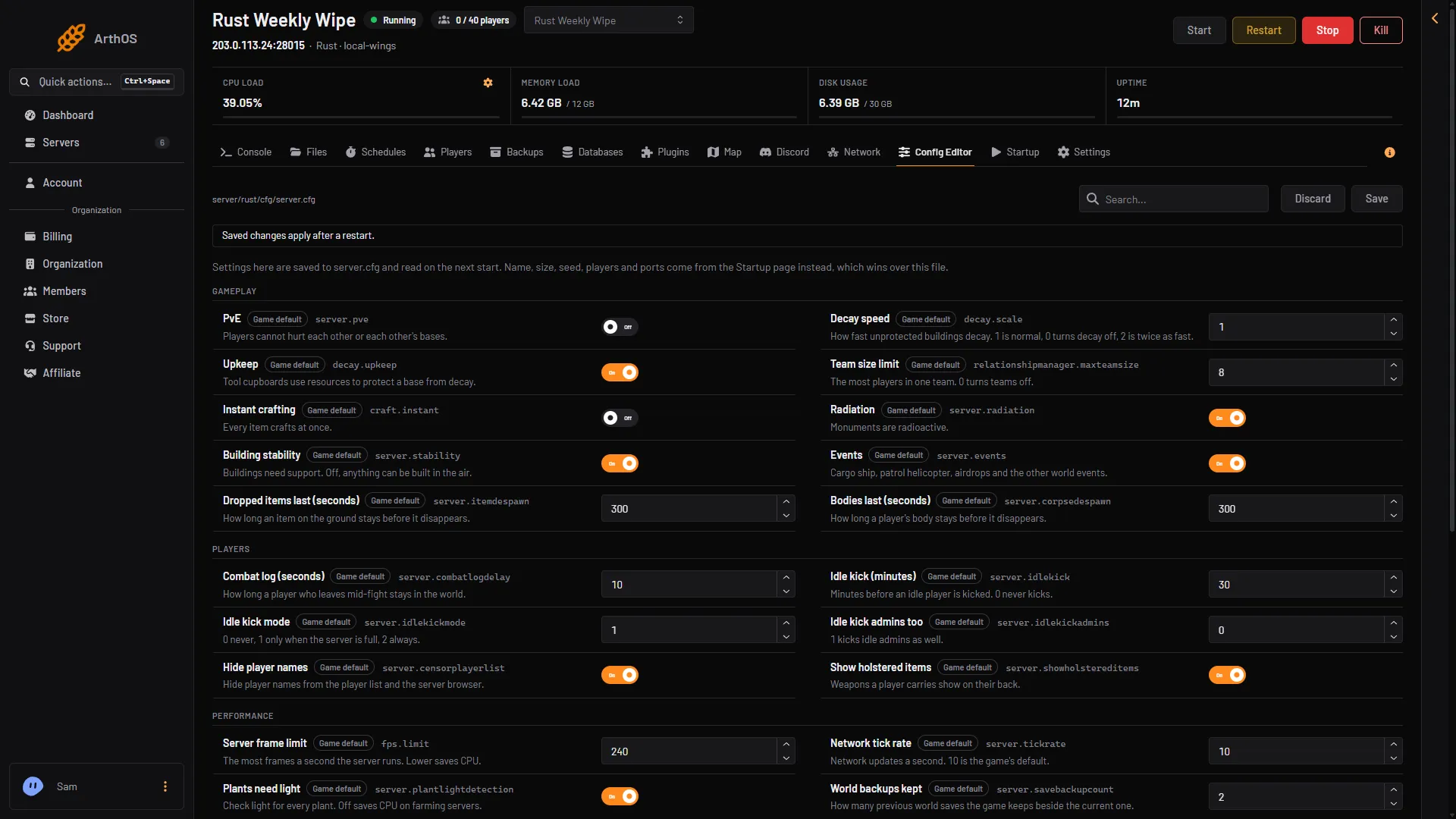Click the Plugins puzzle icon
1456x819 pixels.
(647, 152)
